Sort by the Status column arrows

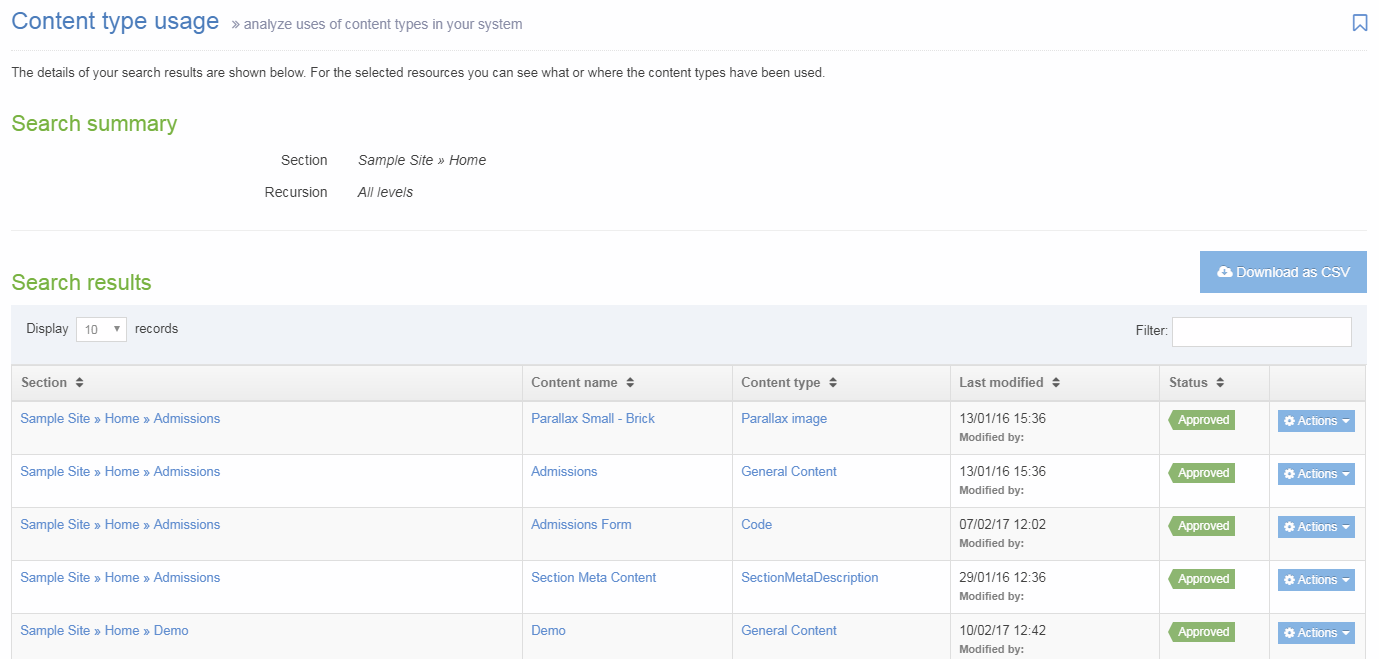click(1219, 382)
